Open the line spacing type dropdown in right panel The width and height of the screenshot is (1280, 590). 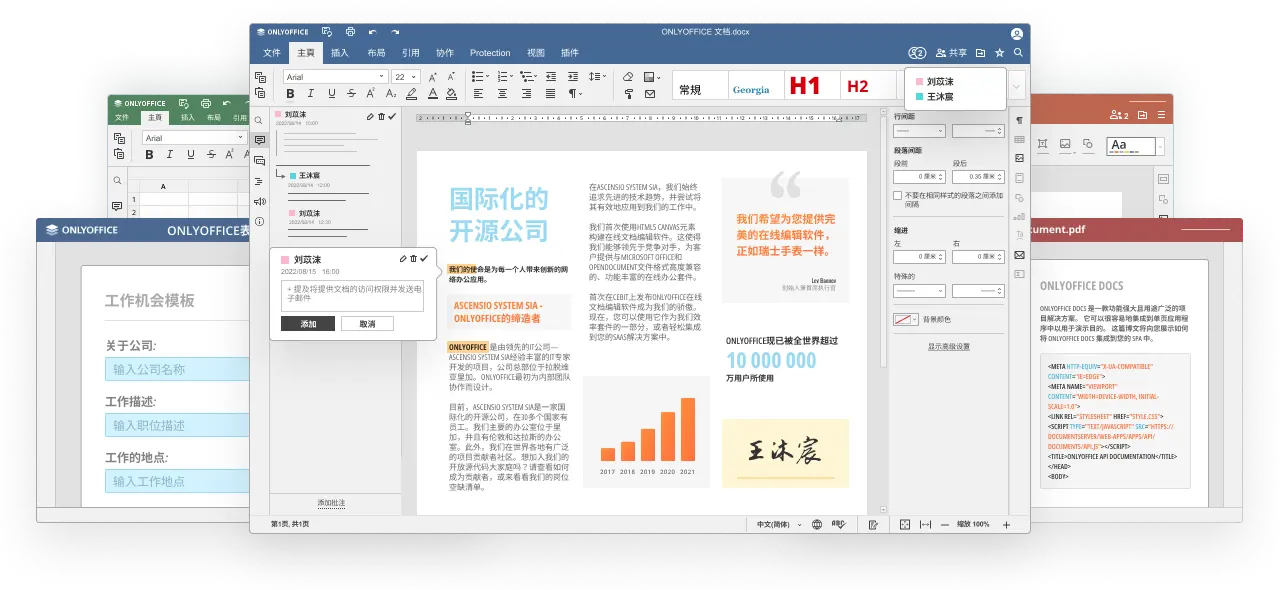click(918, 131)
